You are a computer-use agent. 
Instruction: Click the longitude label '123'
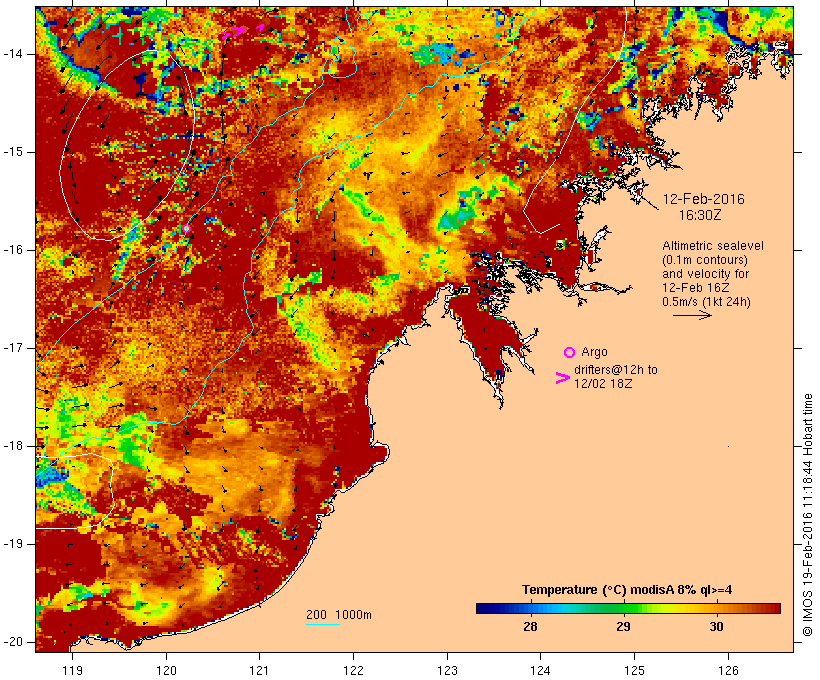(447, 670)
